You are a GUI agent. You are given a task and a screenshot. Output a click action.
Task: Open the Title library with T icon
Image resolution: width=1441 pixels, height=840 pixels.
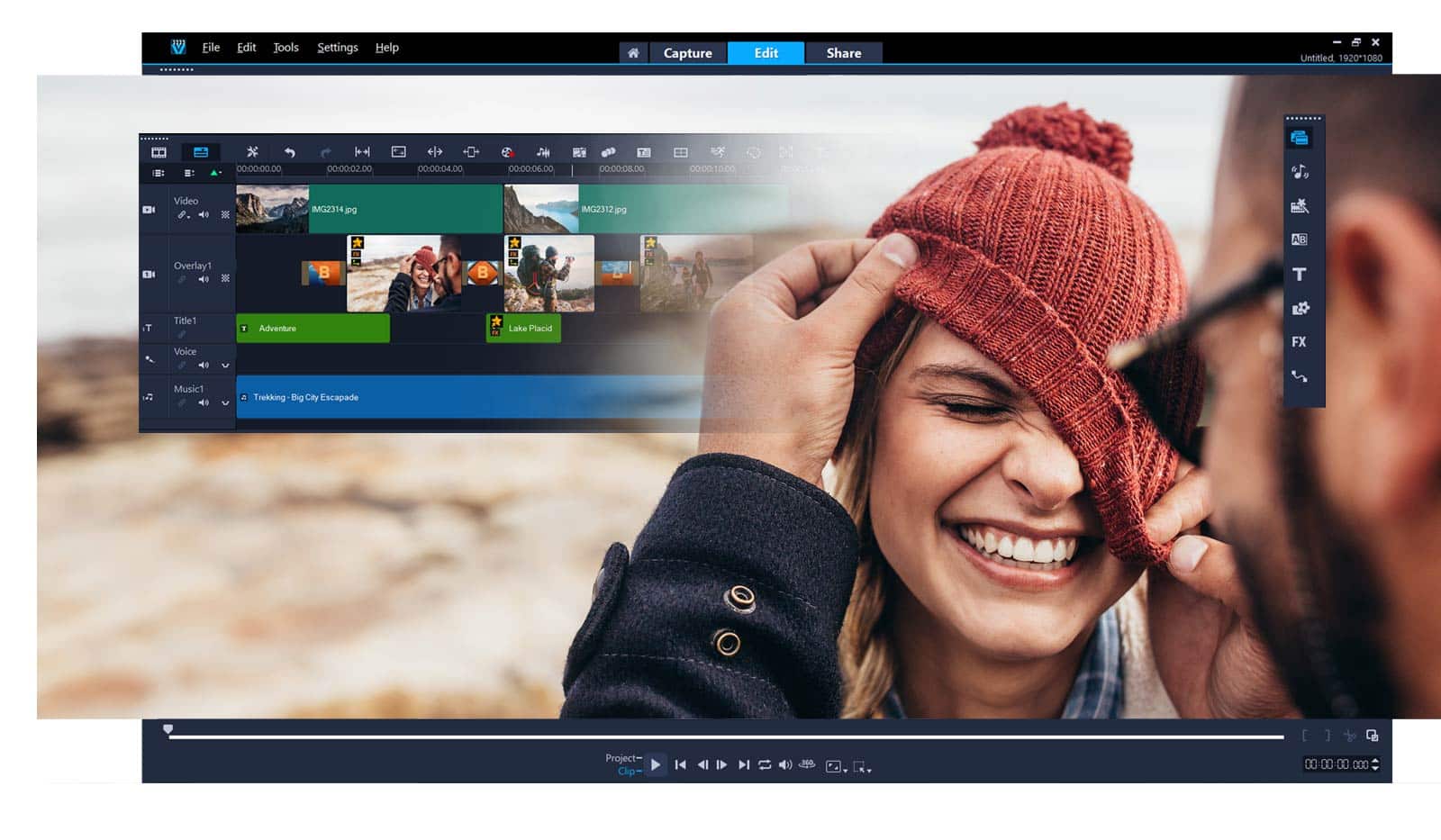[x=1299, y=275]
